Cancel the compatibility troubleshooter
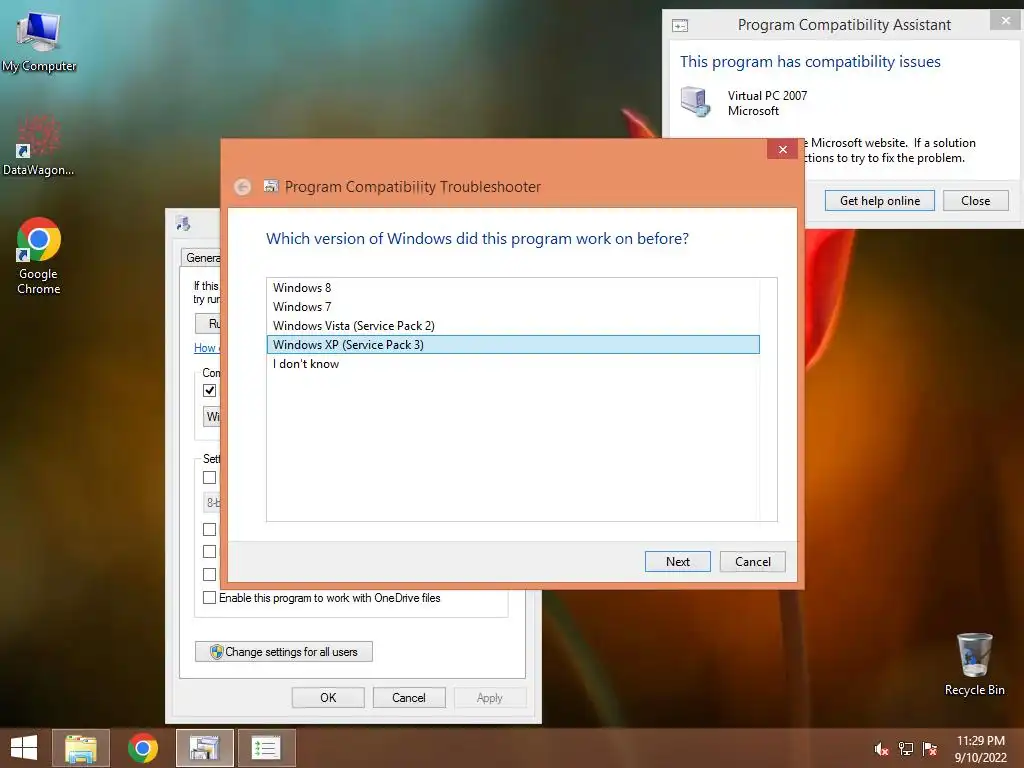Viewport: 1024px width, 768px height. pyautogui.click(x=752, y=562)
